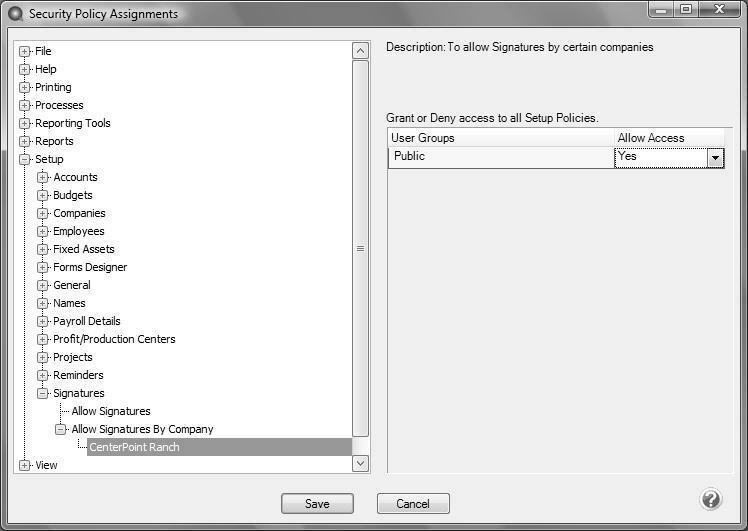Collapse the Setup tree node
This screenshot has width=748, height=531.
click(25, 159)
